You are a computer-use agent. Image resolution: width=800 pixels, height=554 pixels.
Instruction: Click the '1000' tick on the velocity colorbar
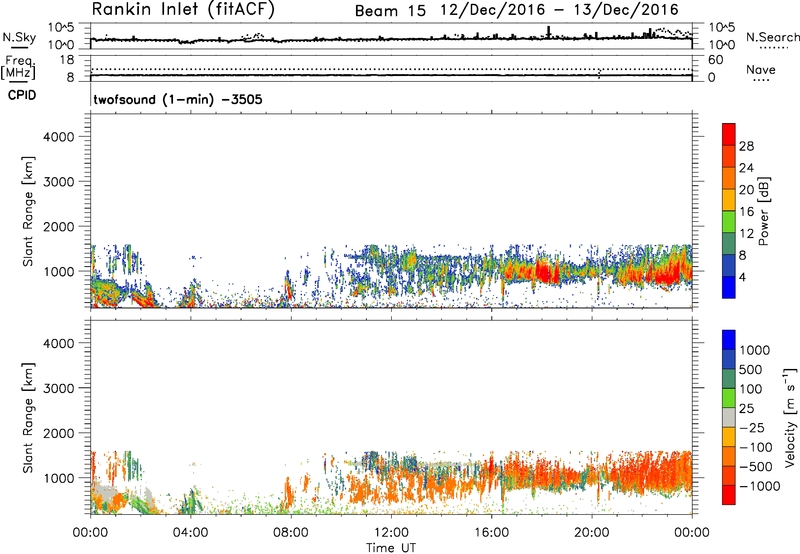pyautogui.click(x=755, y=350)
